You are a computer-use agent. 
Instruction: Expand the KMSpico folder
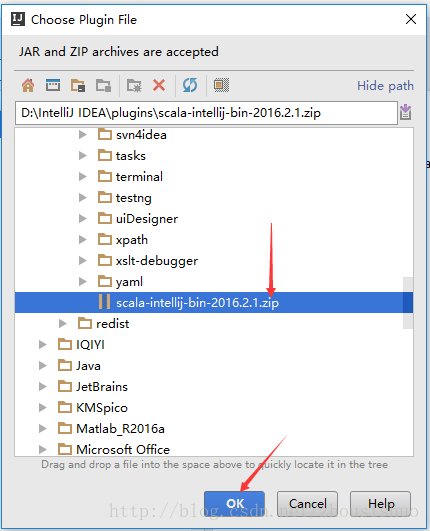pos(42,408)
